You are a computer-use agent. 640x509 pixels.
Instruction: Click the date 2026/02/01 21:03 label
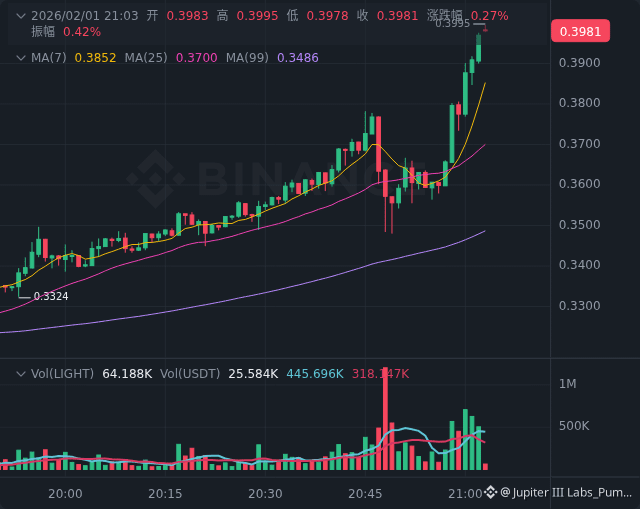coord(85,16)
